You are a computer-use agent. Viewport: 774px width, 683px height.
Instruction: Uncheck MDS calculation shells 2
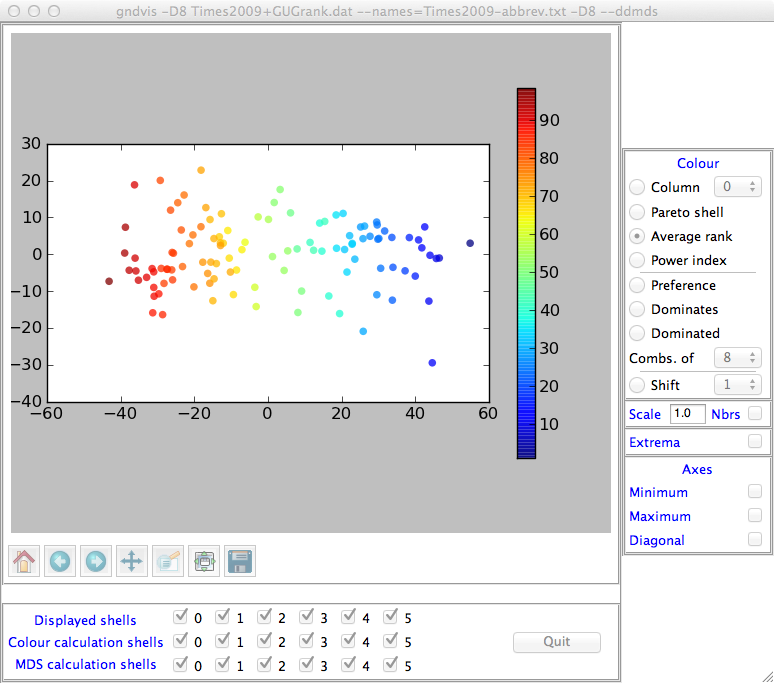(265, 665)
